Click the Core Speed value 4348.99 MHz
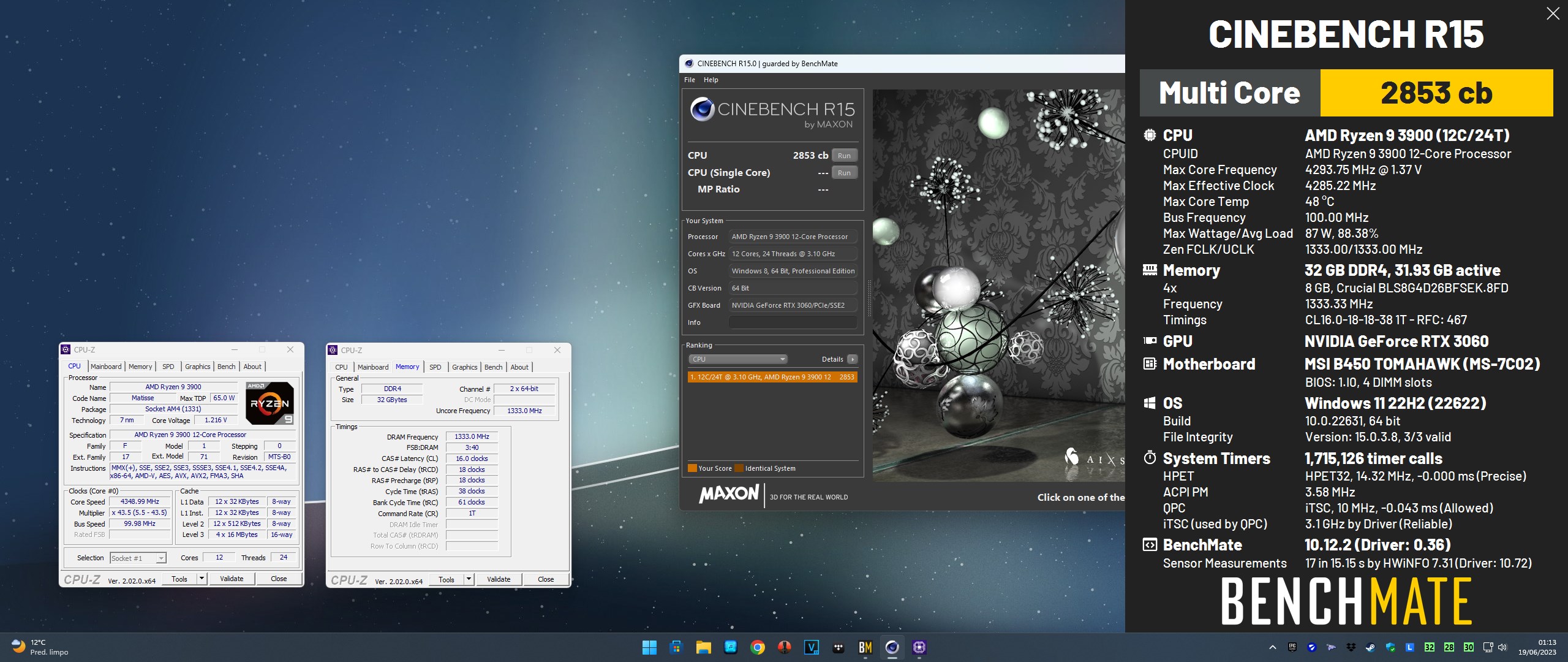 tap(140, 501)
